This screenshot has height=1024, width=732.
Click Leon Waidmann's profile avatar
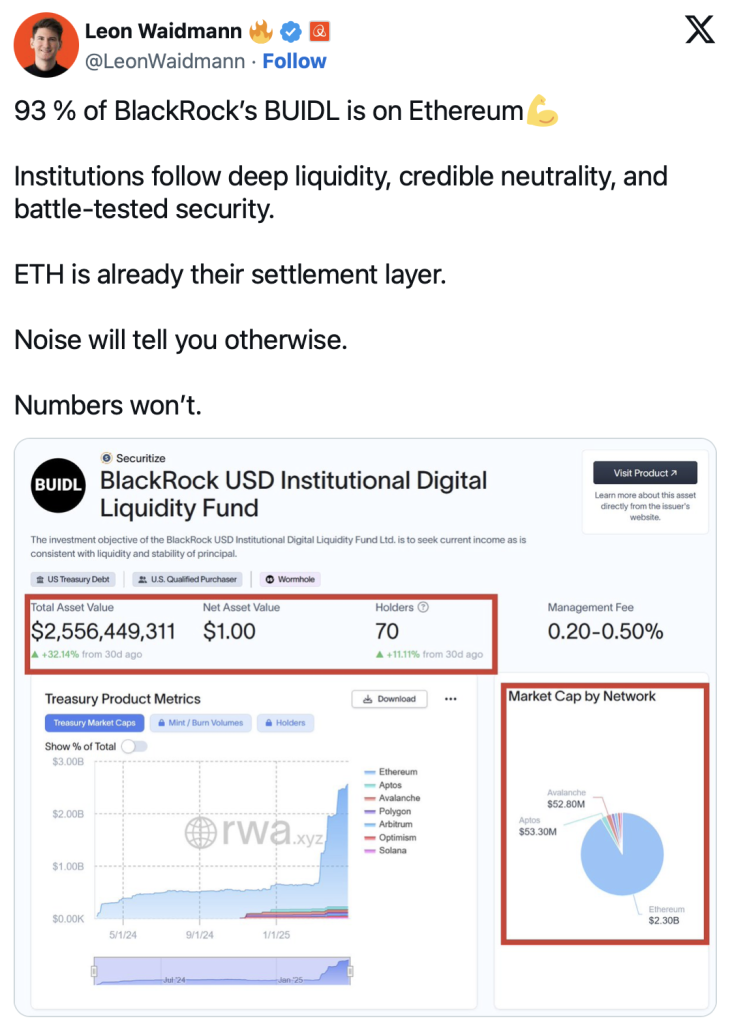pyautogui.click(x=46, y=45)
